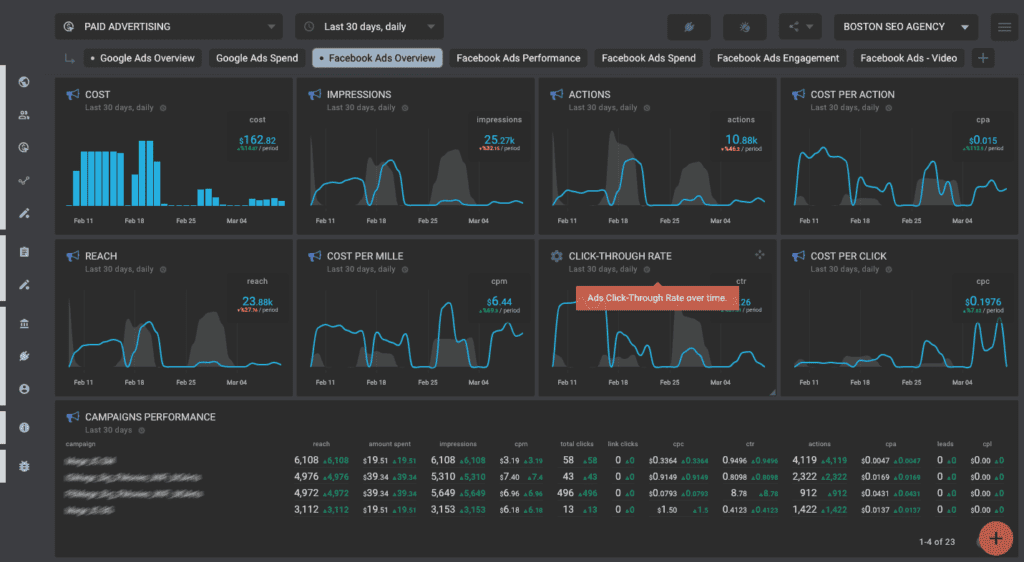Image resolution: width=1024 pixels, height=562 pixels.
Task: Click the reach column header in campaigns table
Action: pyautogui.click(x=321, y=444)
